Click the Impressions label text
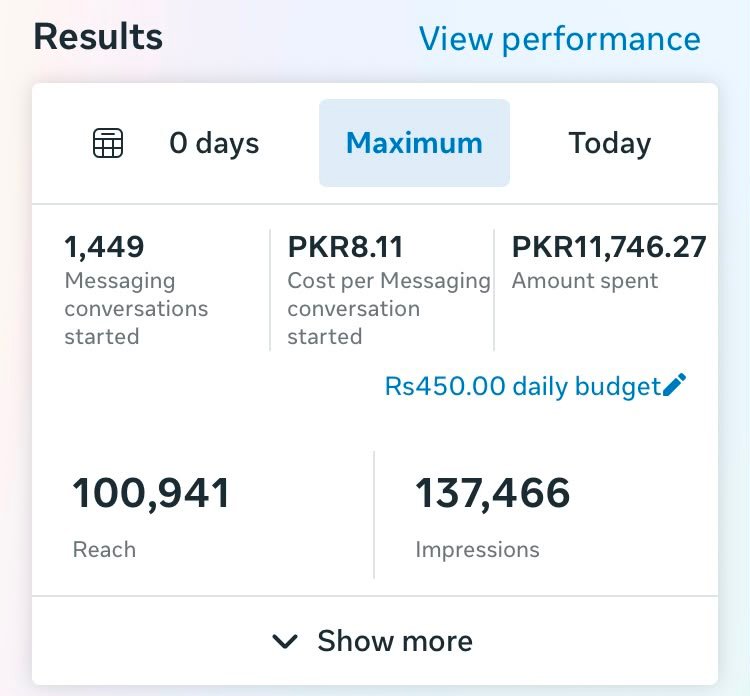This screenshot has width=750, height=696. coord(477,550)
